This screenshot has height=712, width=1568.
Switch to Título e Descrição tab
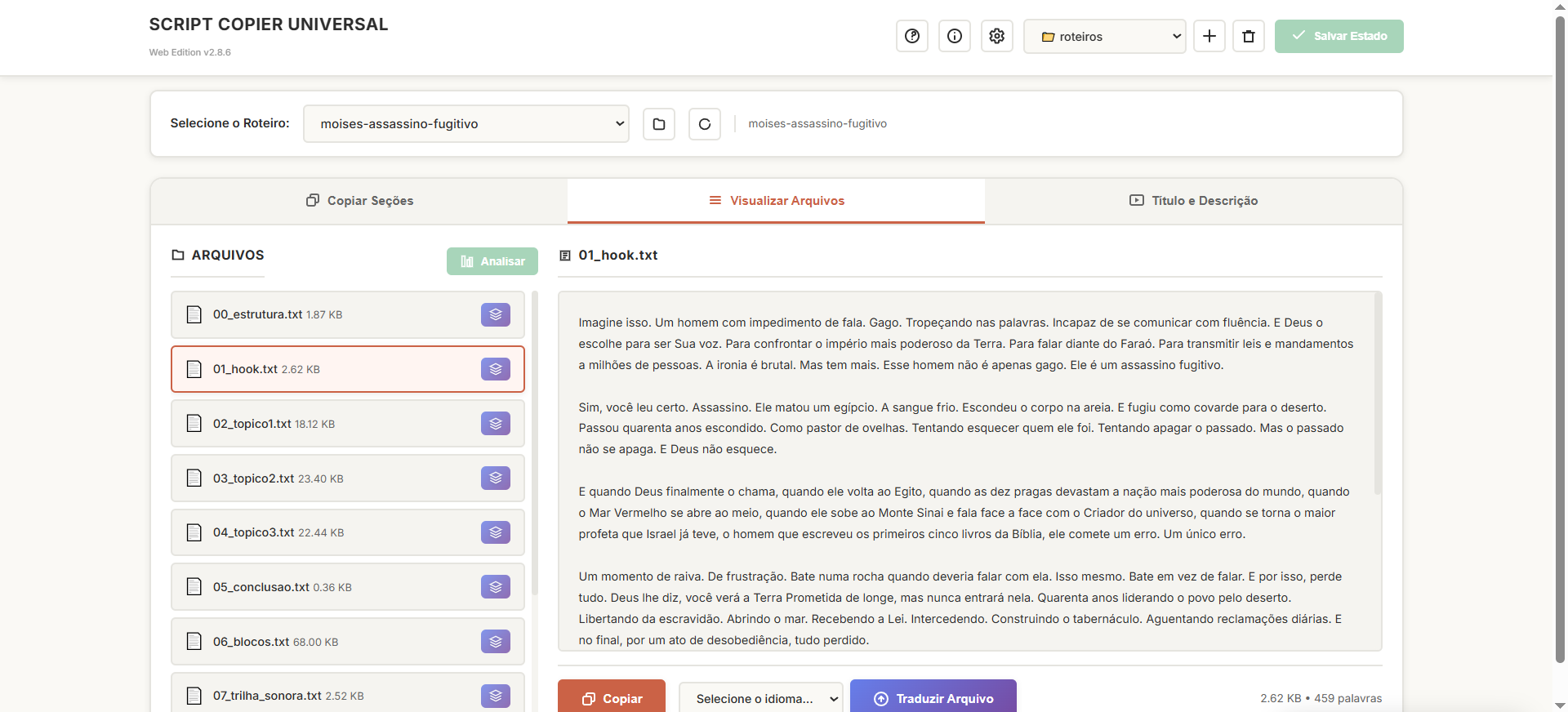(x=1193, y=201)
